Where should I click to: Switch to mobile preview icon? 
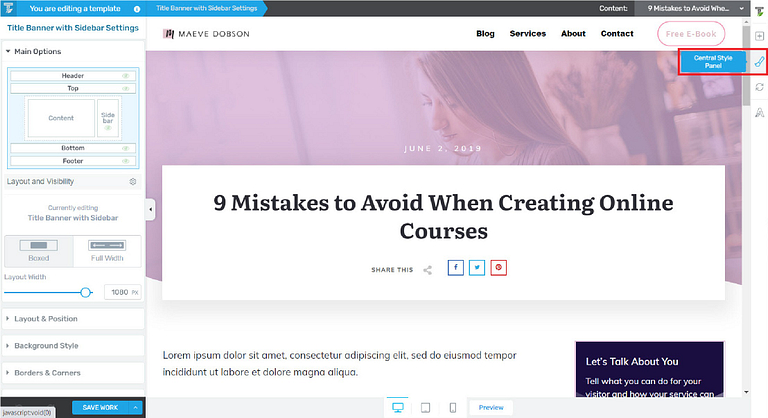point(453,408)
